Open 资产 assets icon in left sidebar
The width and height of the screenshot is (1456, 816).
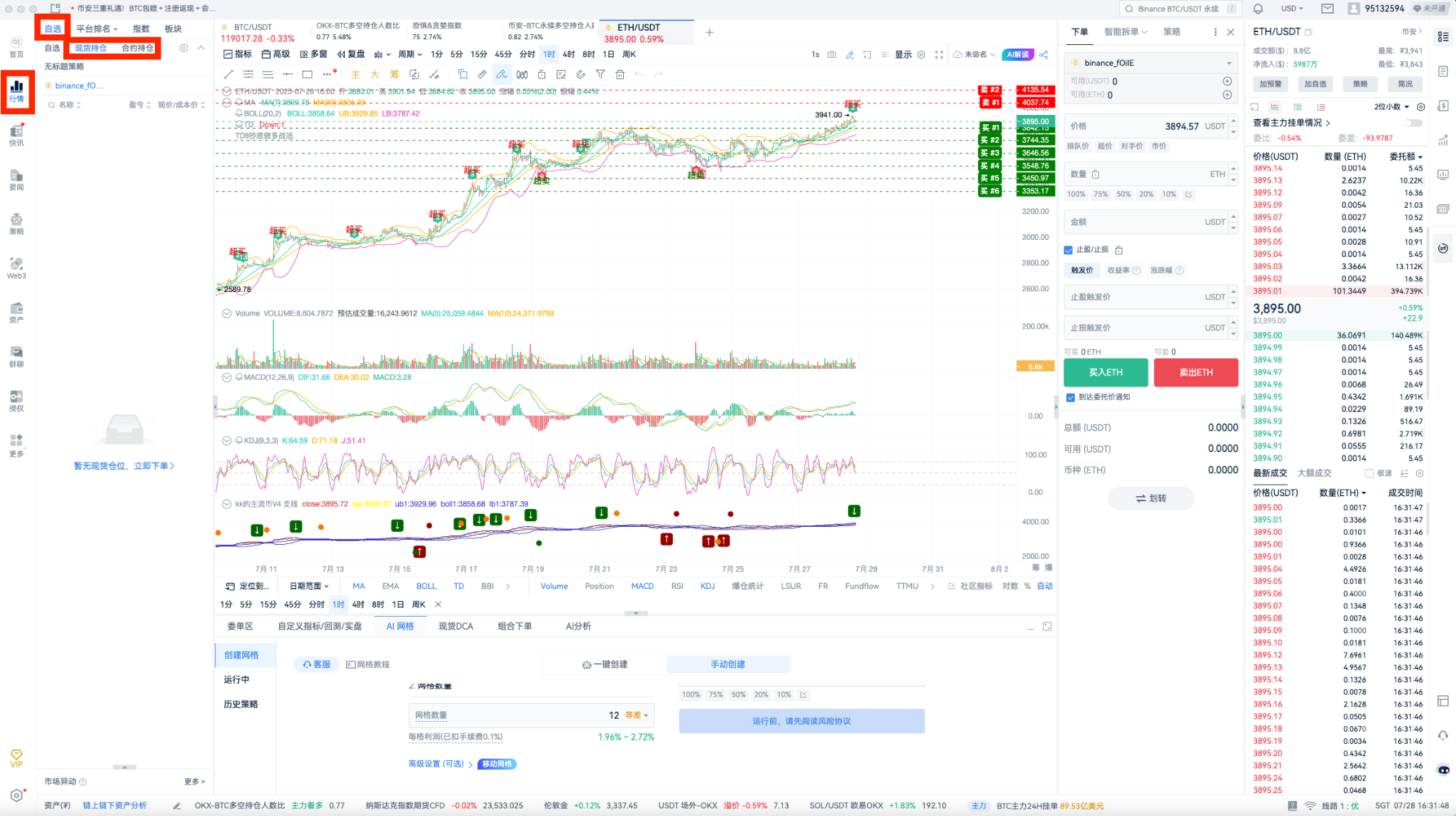pos(16,312)
